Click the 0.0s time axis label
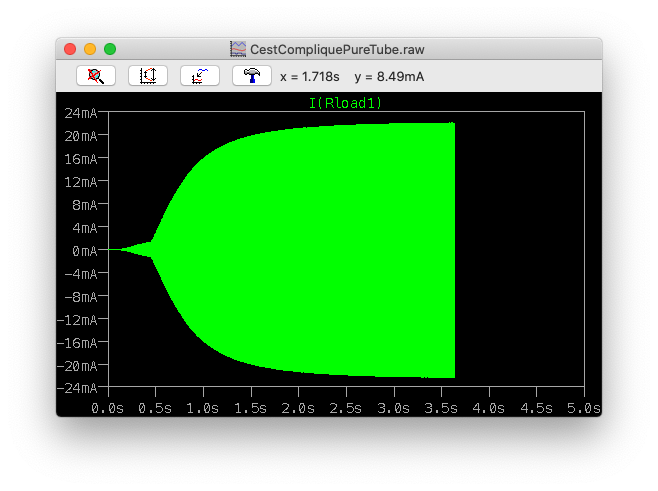 (107, 408)
